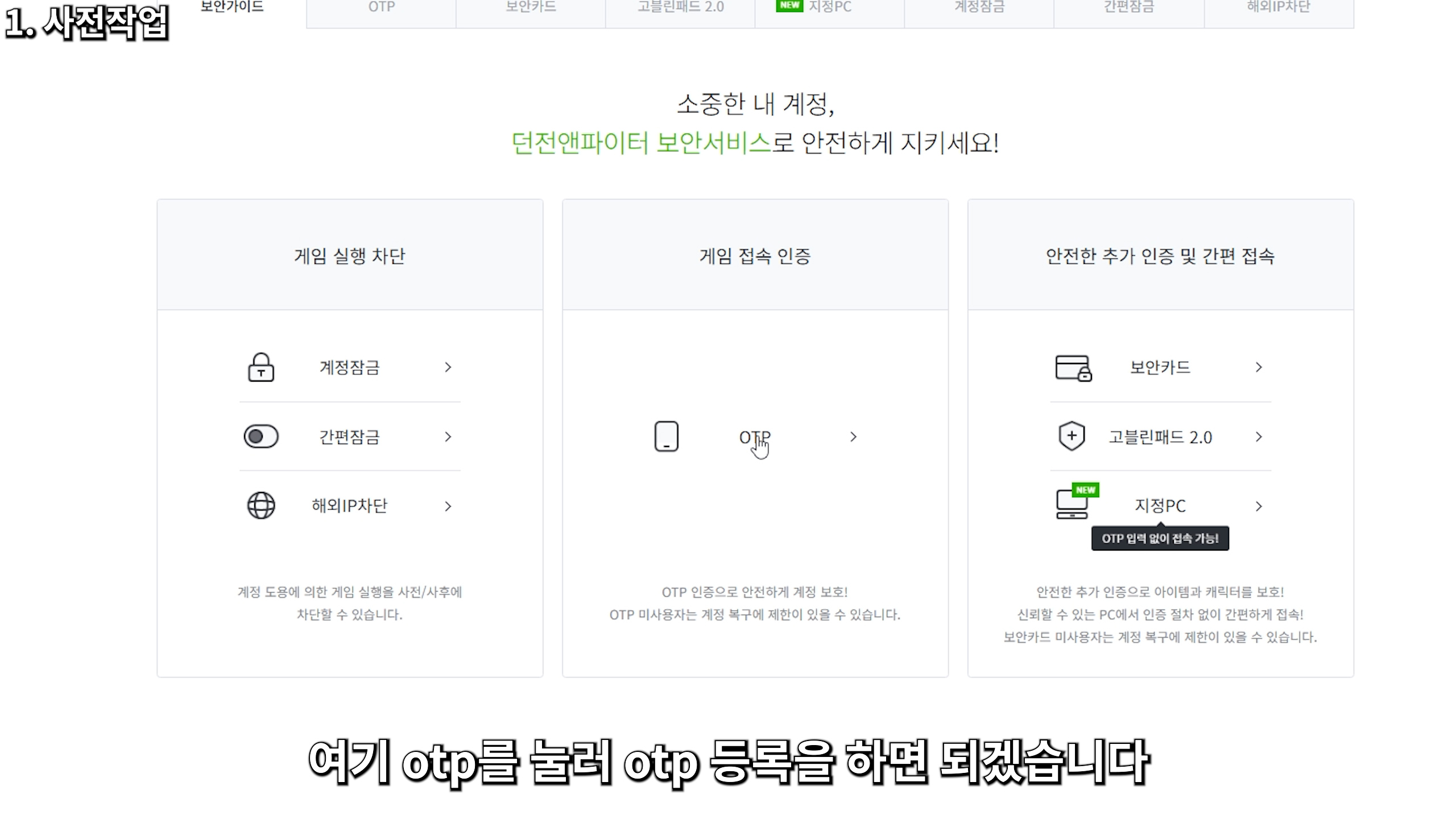Click the toggle-switch icon next to 간편잠금
The width and height of the screenshot is (1456, 819).
pos(261,437)
